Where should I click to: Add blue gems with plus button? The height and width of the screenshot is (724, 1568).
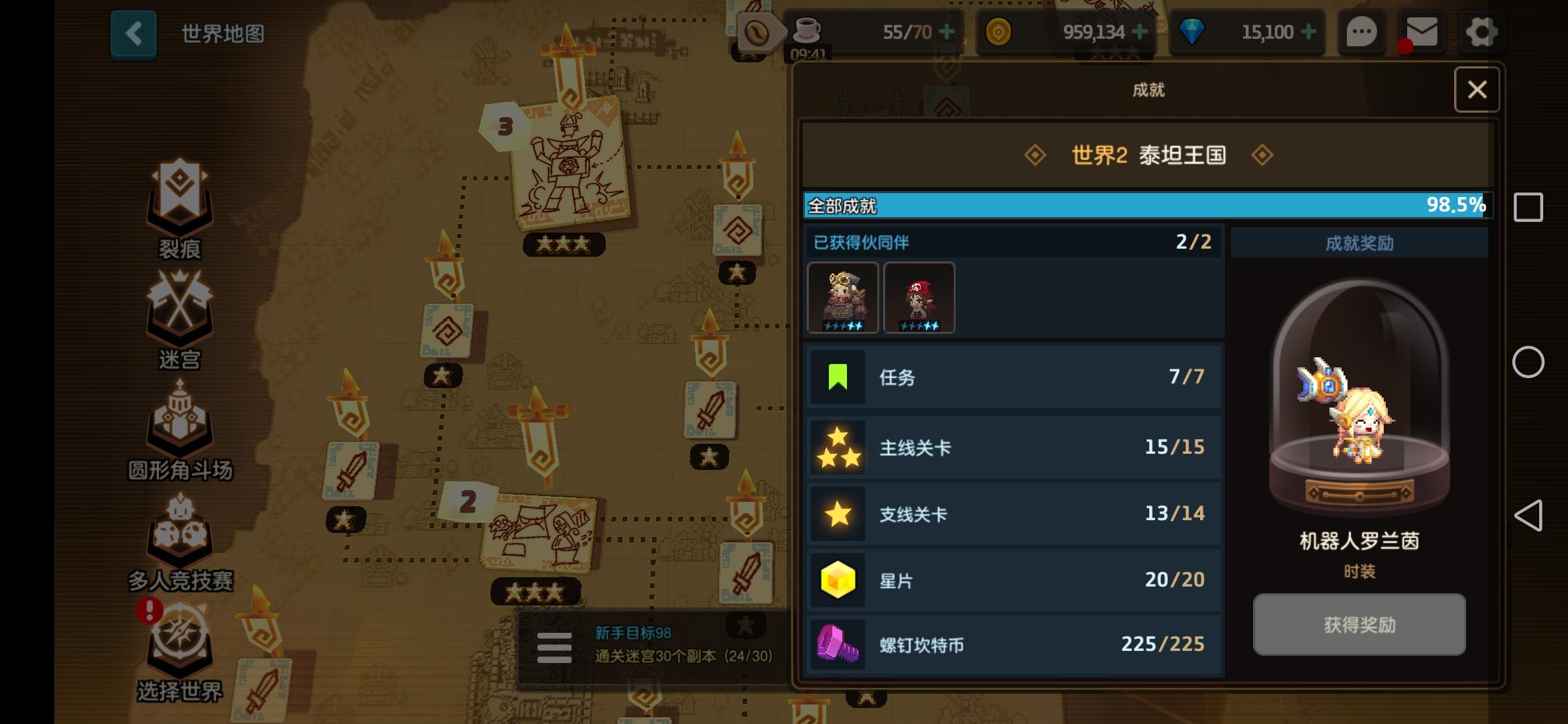pyautogui.click(x=1308, y=32)
